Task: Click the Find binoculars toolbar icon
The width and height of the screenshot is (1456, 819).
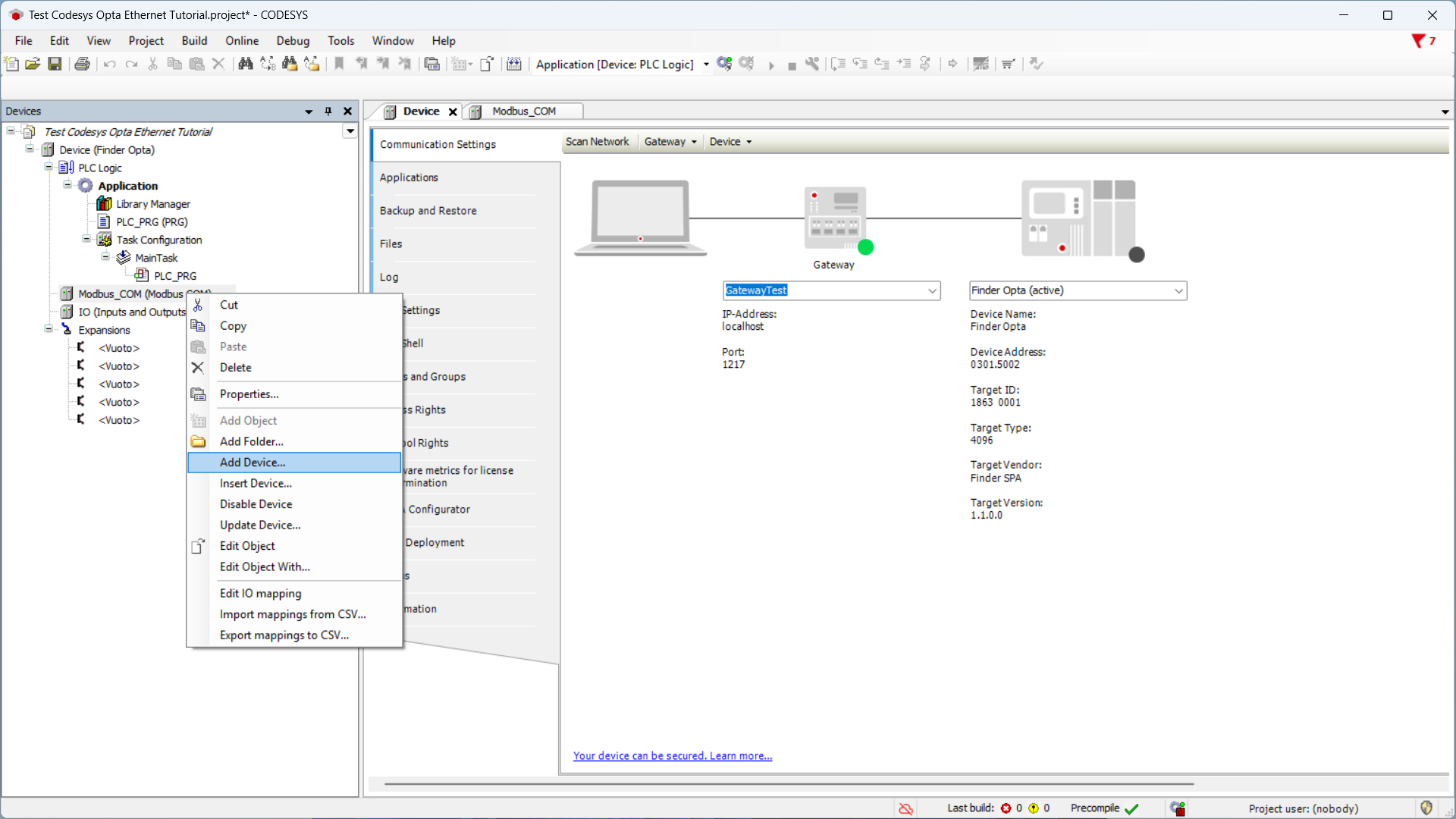Action: tap(245, 64)
